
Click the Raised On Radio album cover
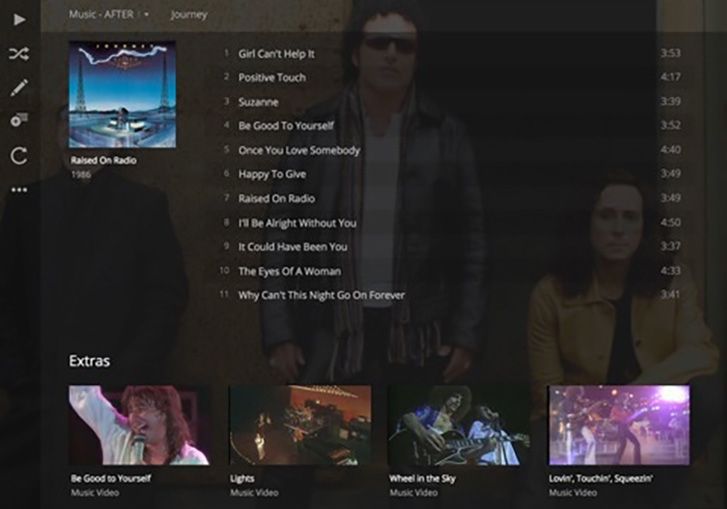(122, 95)
